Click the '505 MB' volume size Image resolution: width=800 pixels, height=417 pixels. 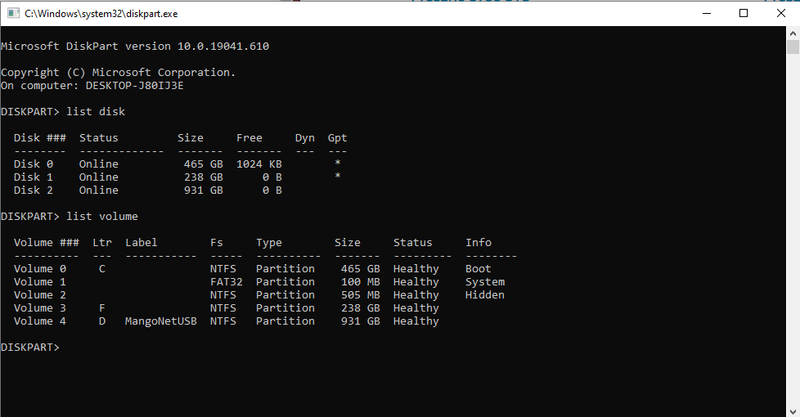tap(360, 295)
